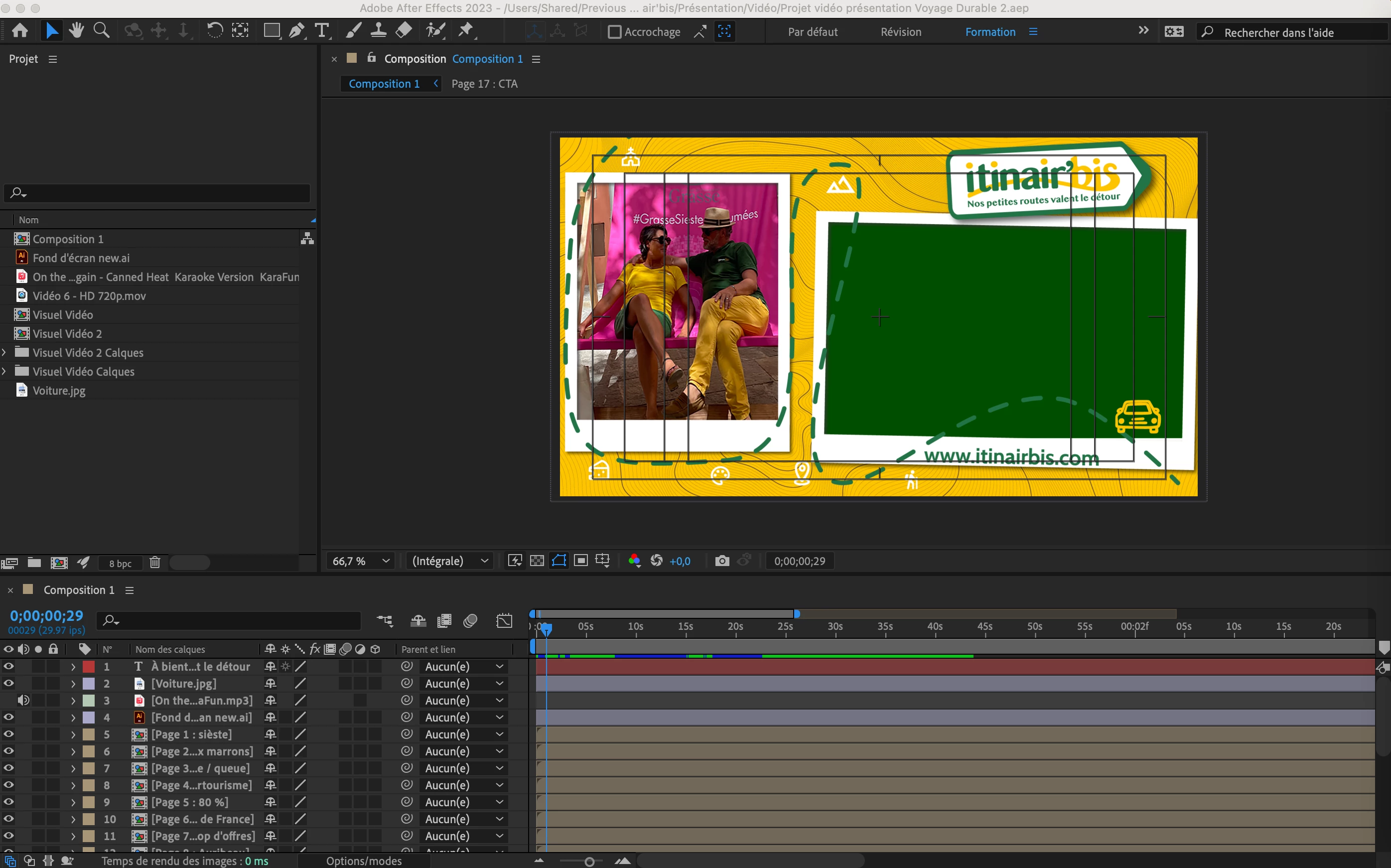
Task: Take a snapshot with the camera icon
Action: 722,561
